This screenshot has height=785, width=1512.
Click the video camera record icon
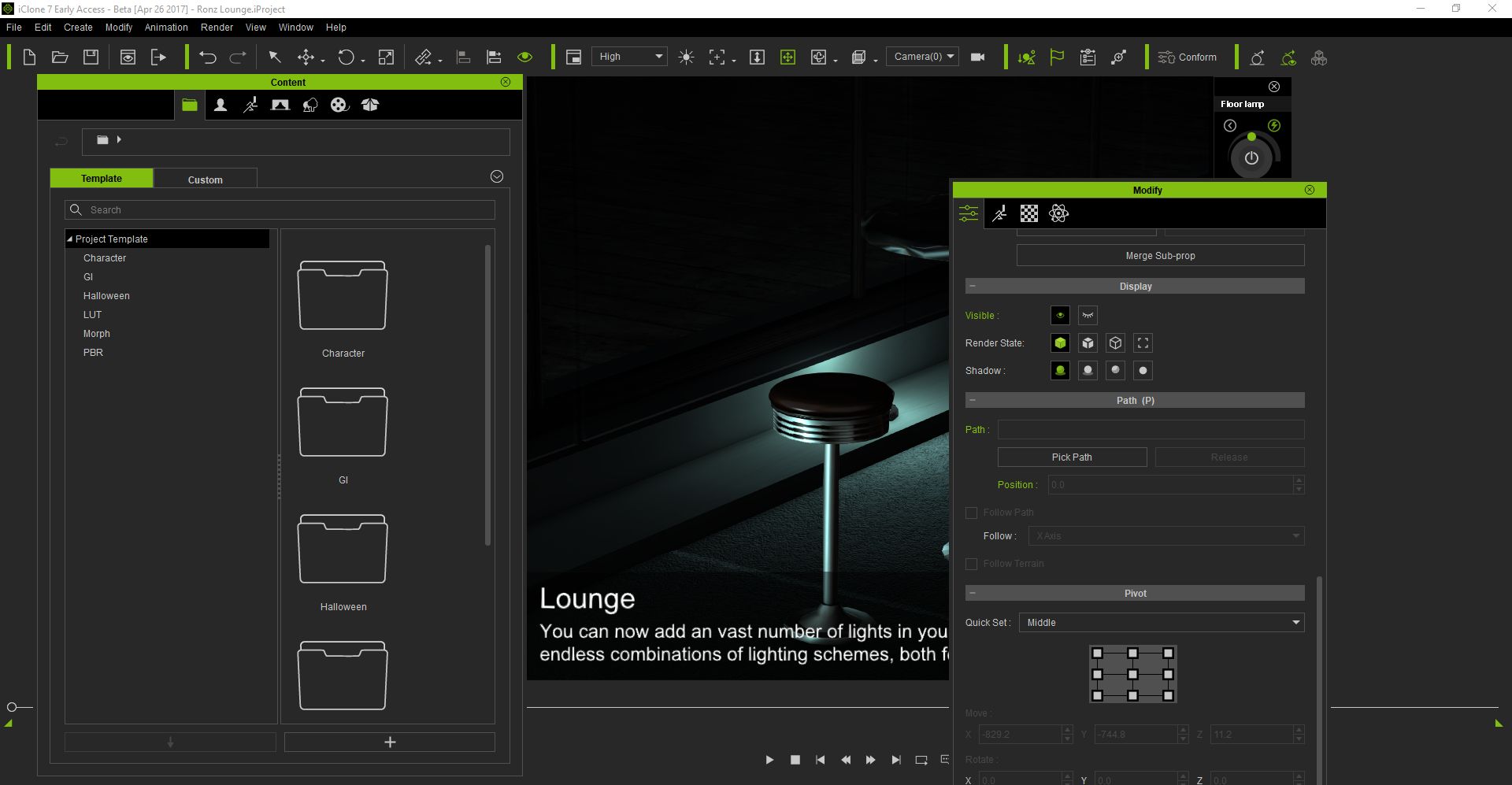coord(977,57)
